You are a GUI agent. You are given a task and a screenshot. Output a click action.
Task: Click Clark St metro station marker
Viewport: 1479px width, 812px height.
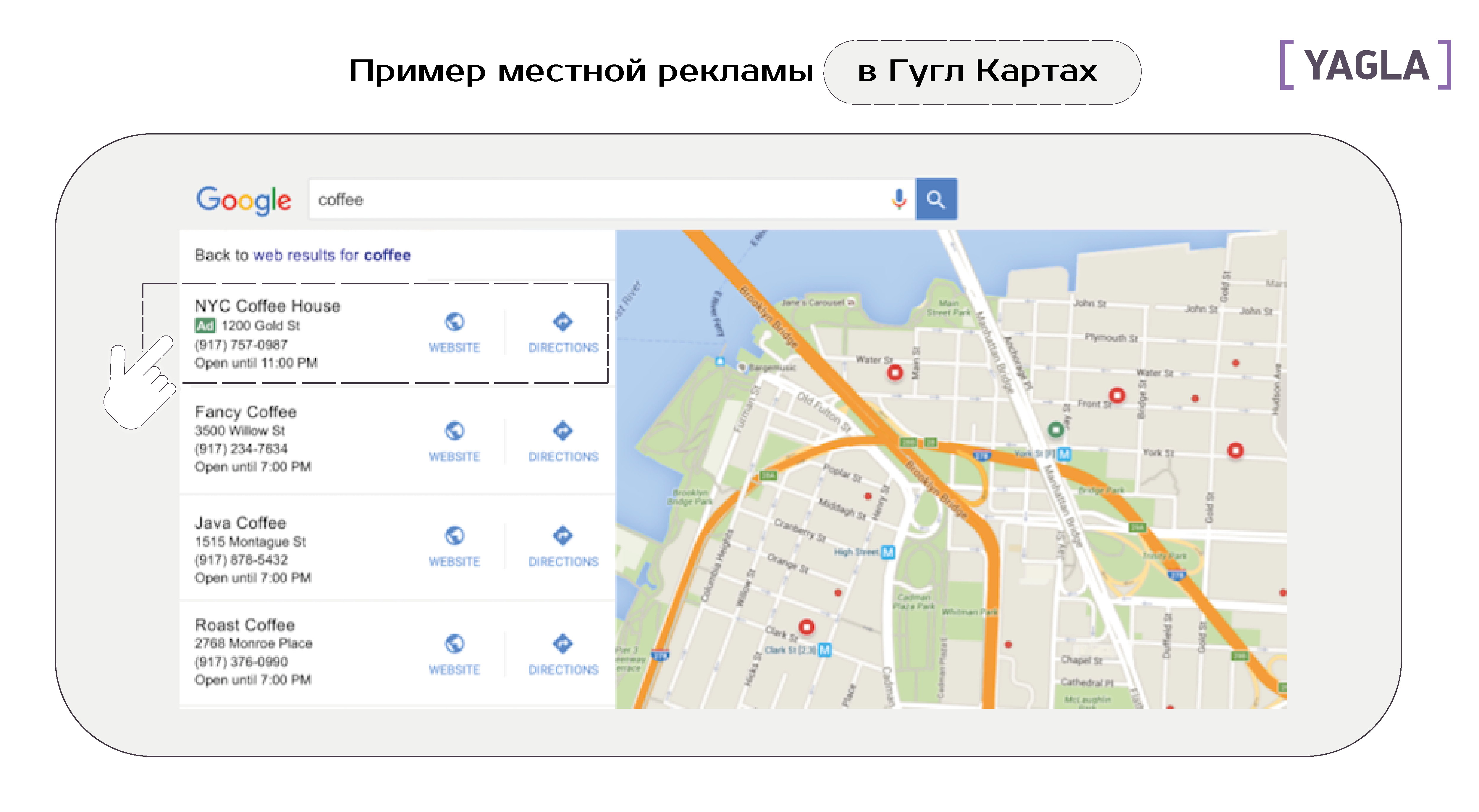(825, 650)
